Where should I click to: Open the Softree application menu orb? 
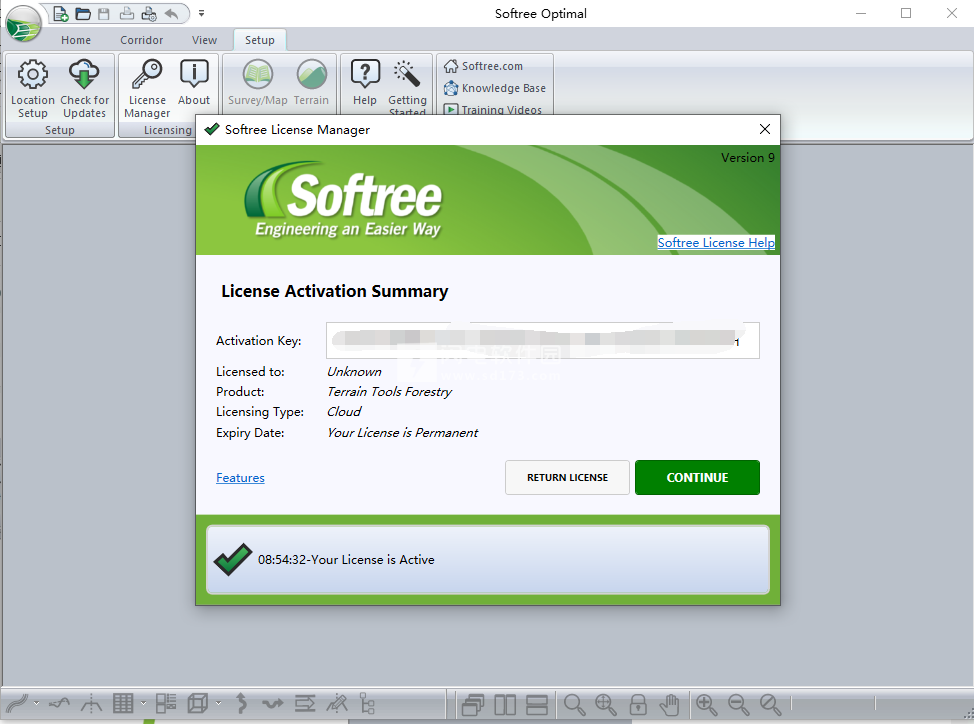tap(23, 24)
